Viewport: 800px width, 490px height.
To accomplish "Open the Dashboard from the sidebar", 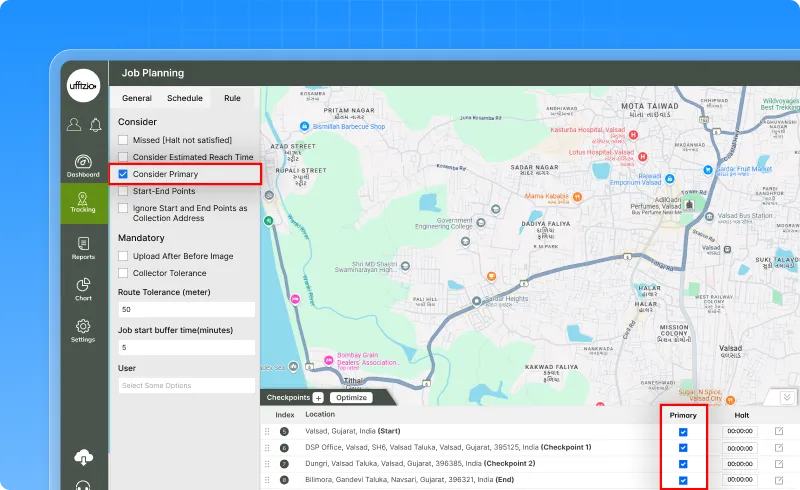I will pyautogui.click(x=83, y=166).
